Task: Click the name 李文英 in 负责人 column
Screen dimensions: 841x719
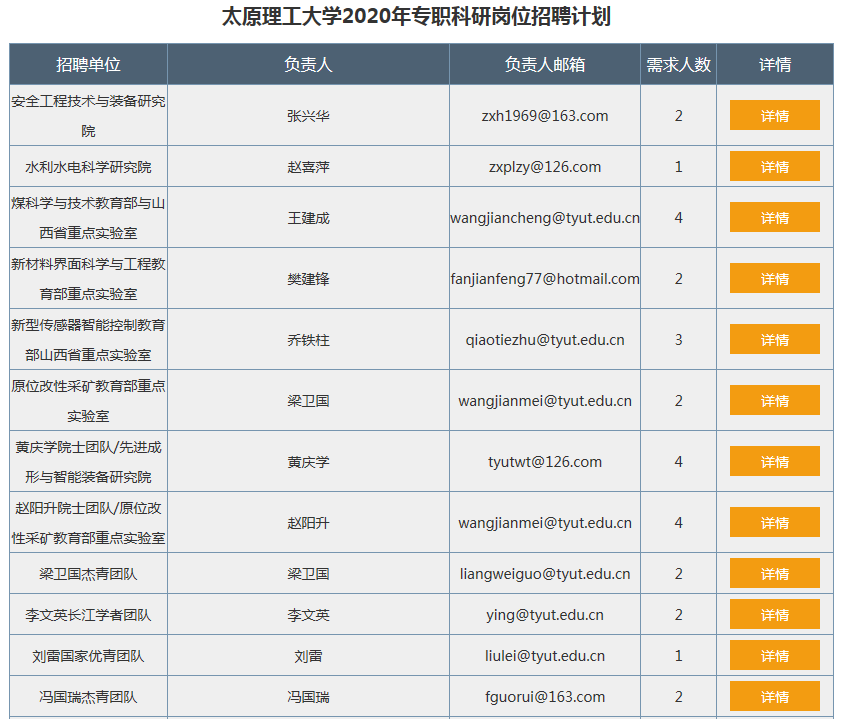Action: (x=308, y=614)
